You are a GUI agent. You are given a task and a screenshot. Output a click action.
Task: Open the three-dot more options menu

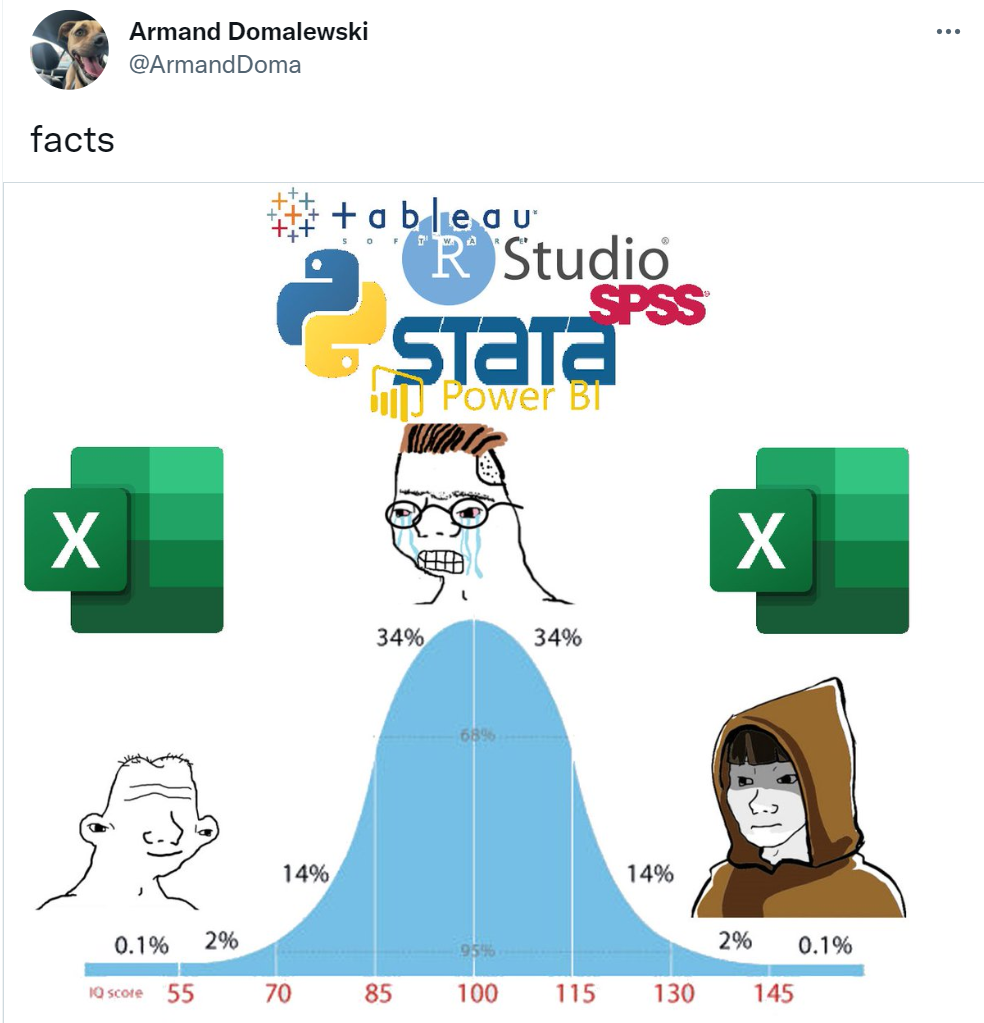[x=947, y=31]
